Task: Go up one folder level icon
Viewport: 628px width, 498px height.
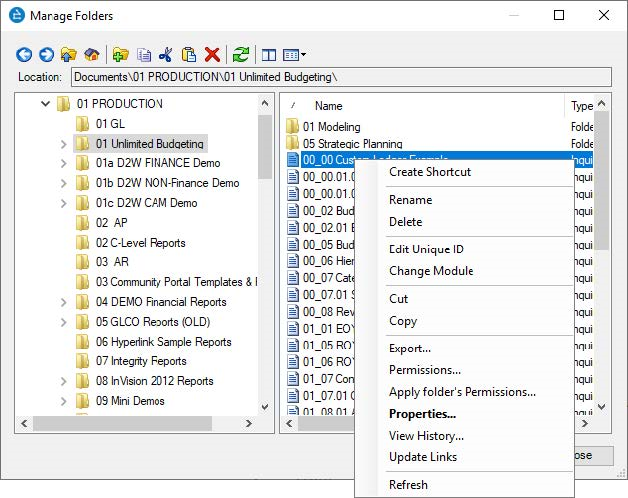Action: coord(68,55)
